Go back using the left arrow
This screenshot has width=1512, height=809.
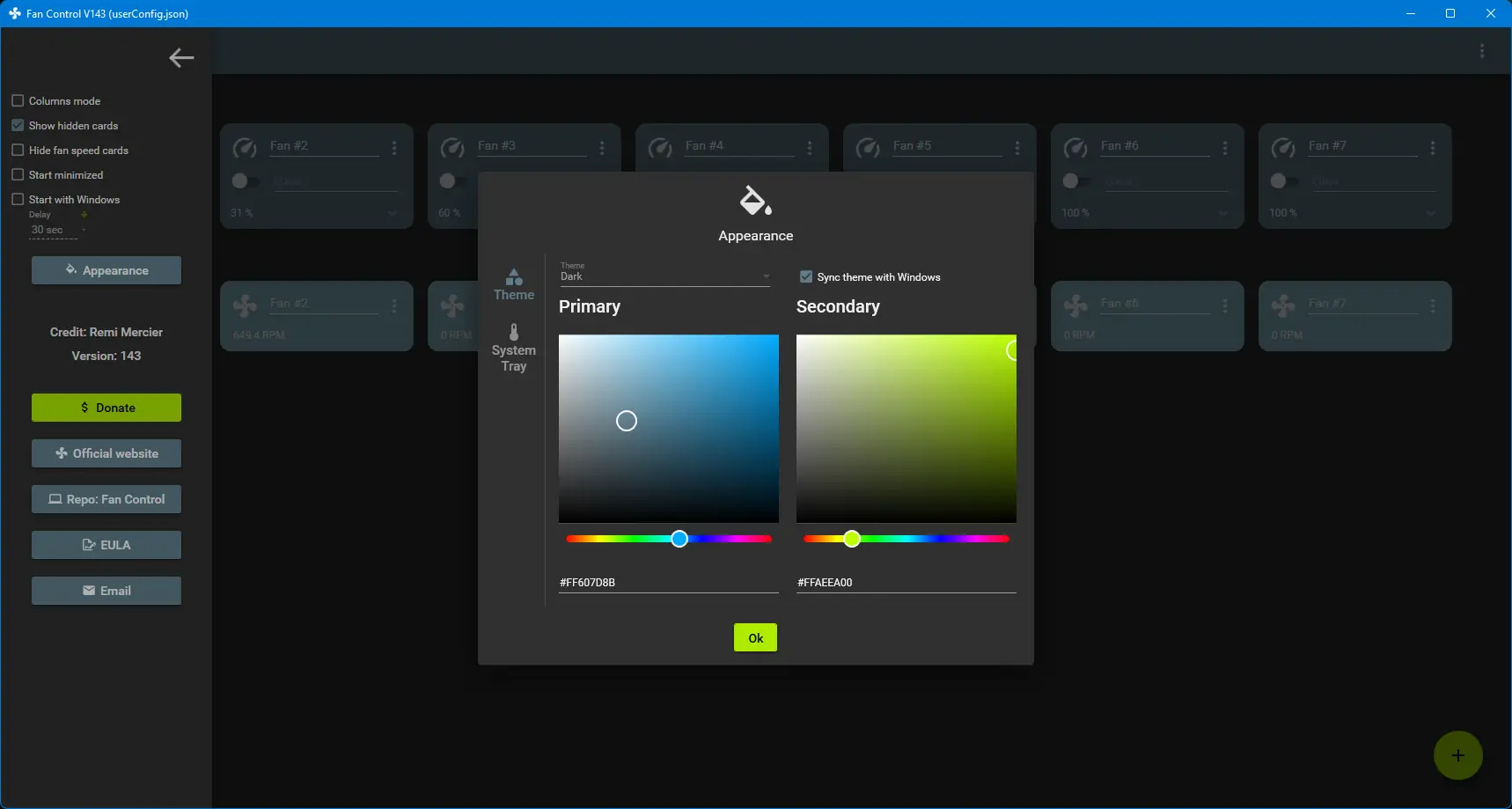[x=181, y=58]
